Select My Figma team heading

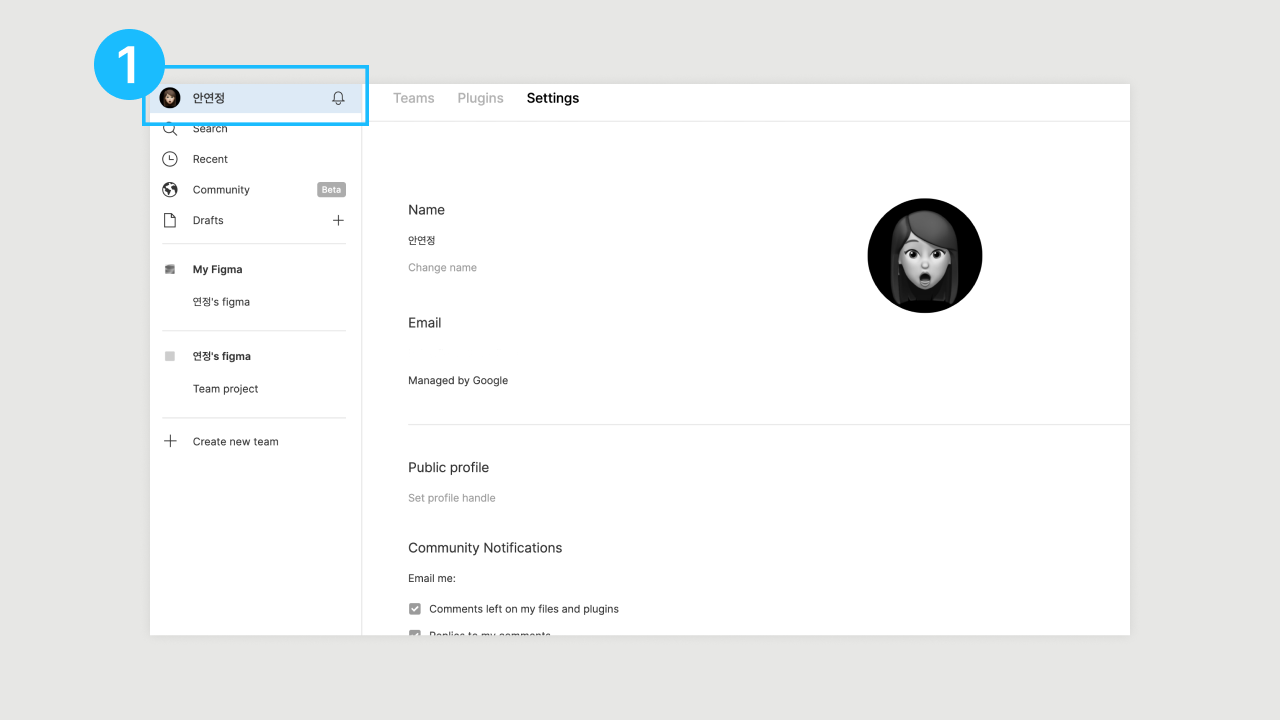[218, 270]
